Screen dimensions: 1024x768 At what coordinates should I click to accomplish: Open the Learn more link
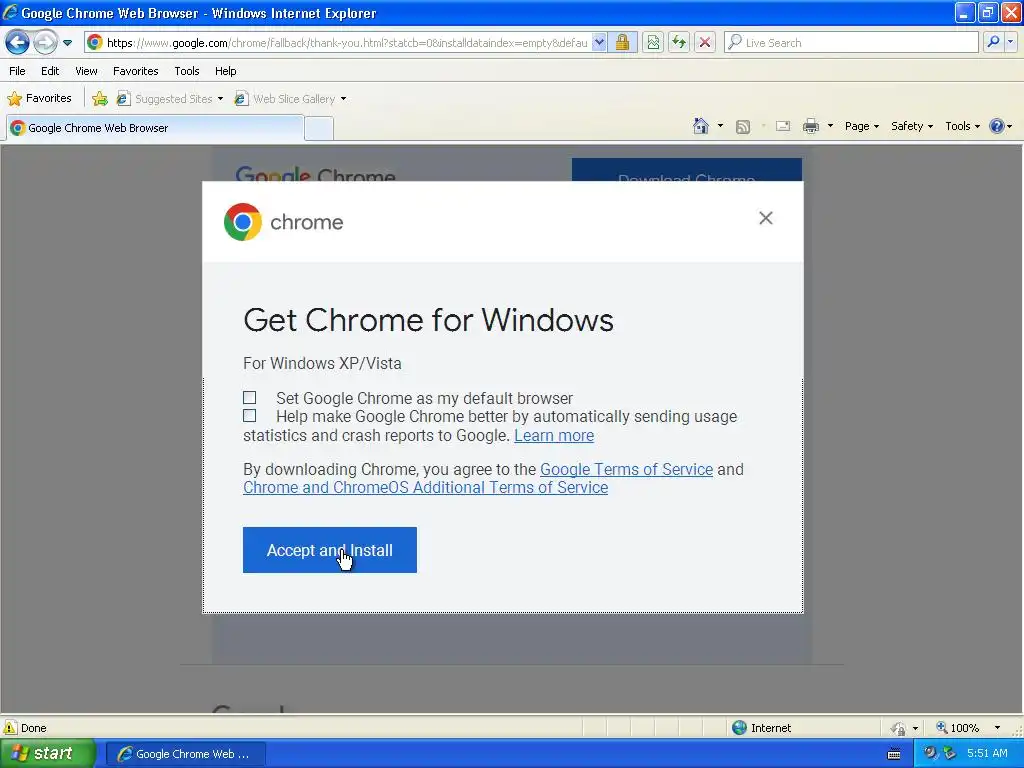click(554, 436)
